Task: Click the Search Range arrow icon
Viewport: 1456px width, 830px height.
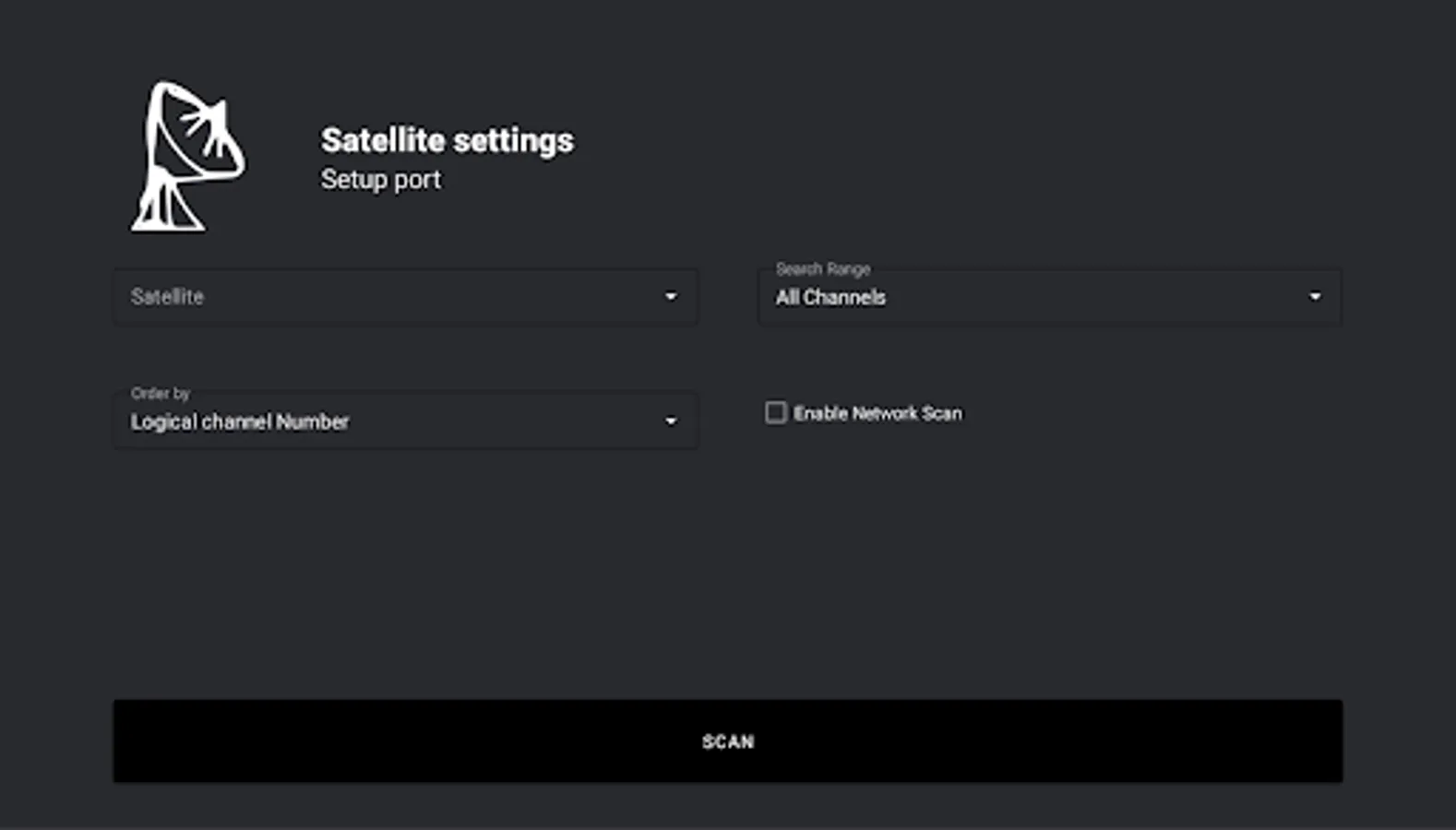Action: click(1315, 297)
